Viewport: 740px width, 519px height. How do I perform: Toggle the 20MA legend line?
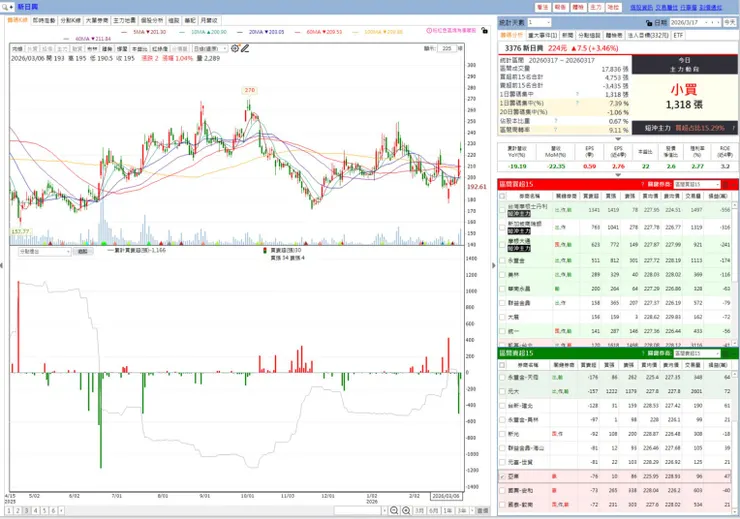(x=261, y=32)
